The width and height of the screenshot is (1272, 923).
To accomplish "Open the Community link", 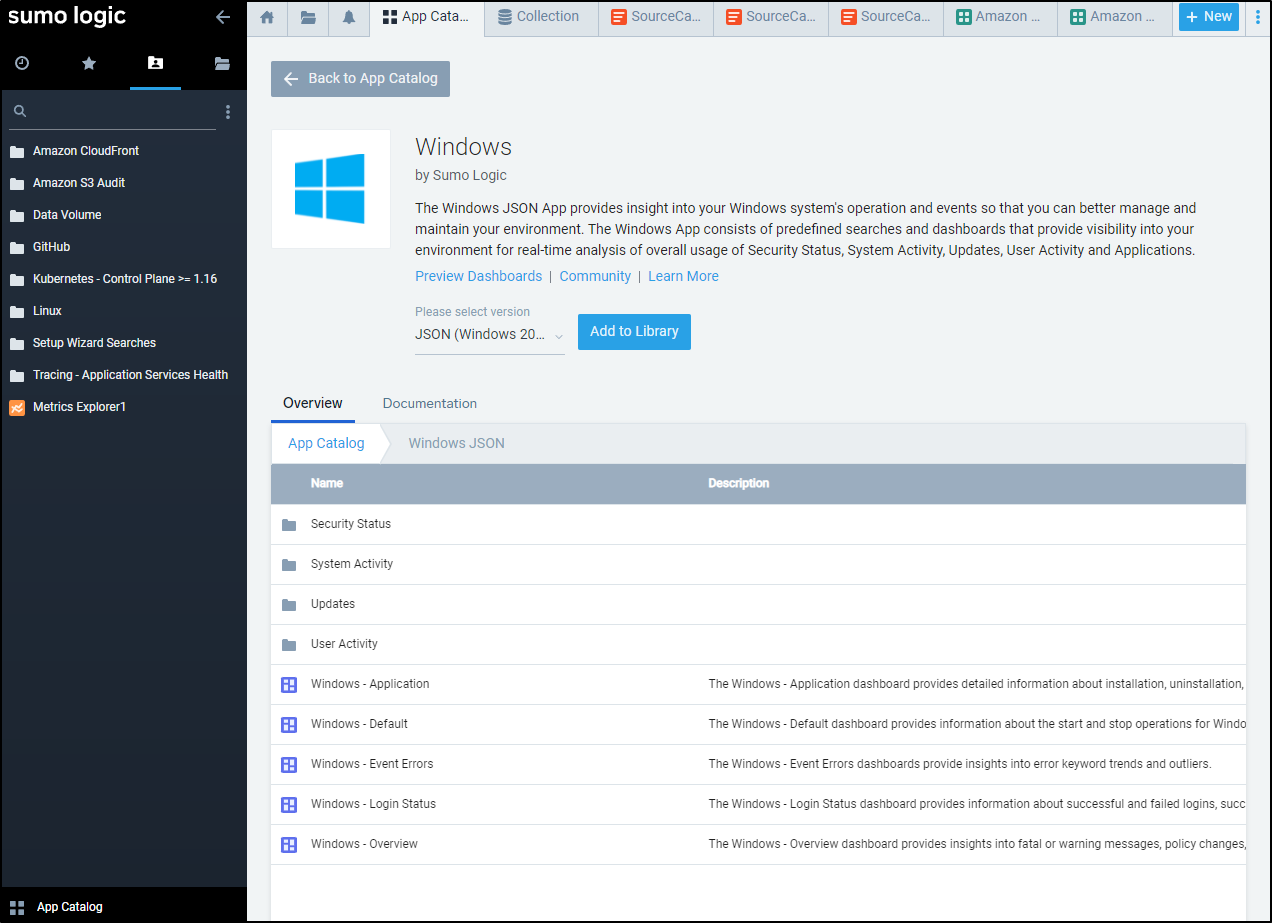I will point(595,276).
